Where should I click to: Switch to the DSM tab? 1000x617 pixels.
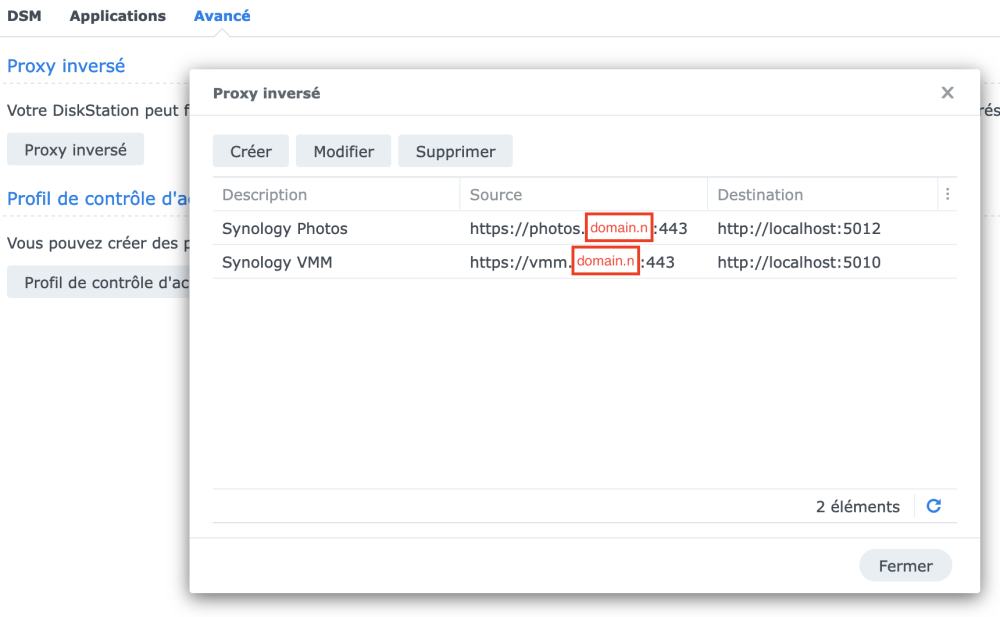[x=24, y=16]
